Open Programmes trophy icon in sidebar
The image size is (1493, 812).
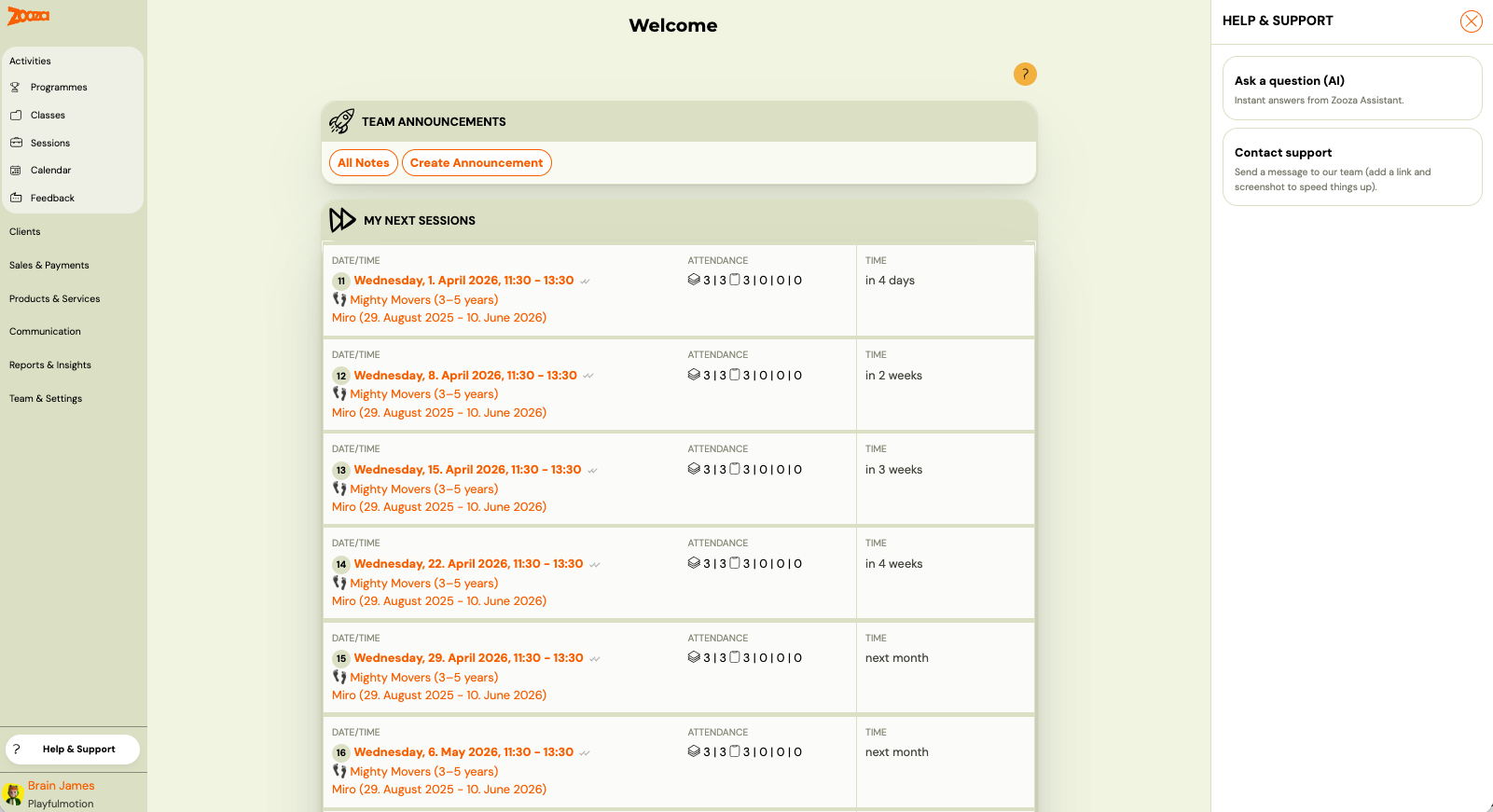(x=16, y=87)
